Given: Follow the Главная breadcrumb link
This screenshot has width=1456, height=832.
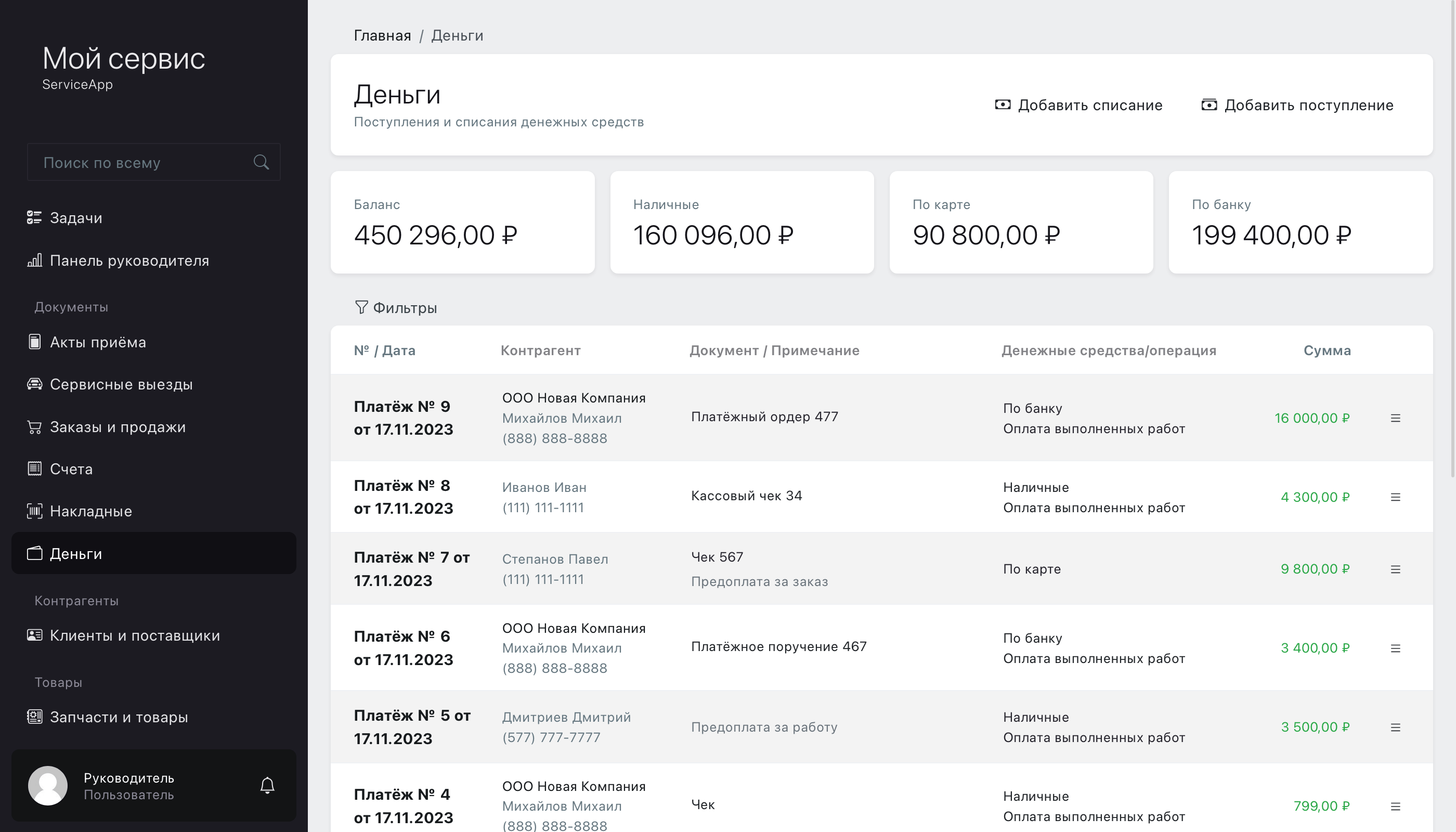Looking at the screenshot, I should pos(382,35).
